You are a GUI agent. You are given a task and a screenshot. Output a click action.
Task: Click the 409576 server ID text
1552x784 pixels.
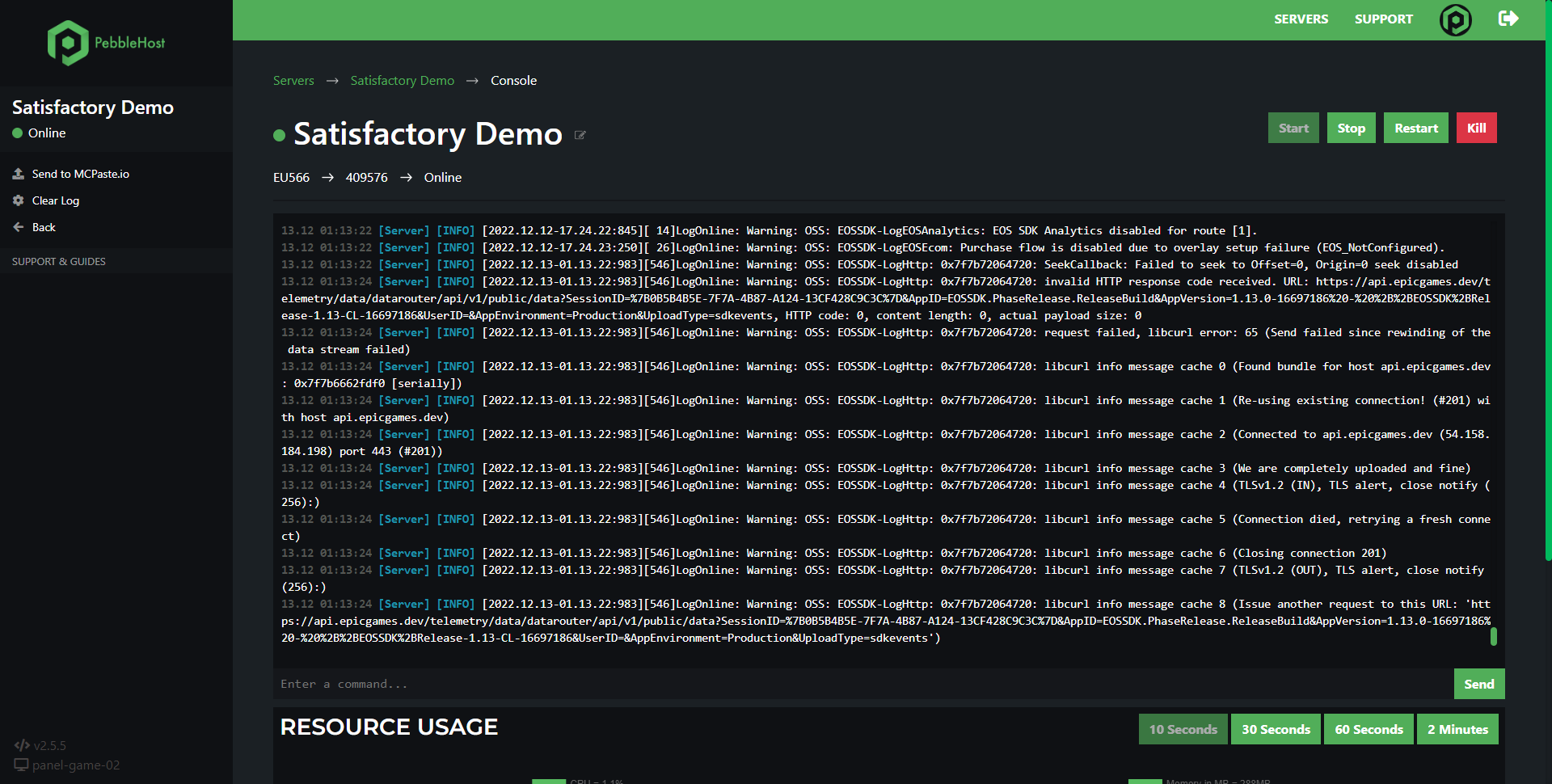(366, 177)
